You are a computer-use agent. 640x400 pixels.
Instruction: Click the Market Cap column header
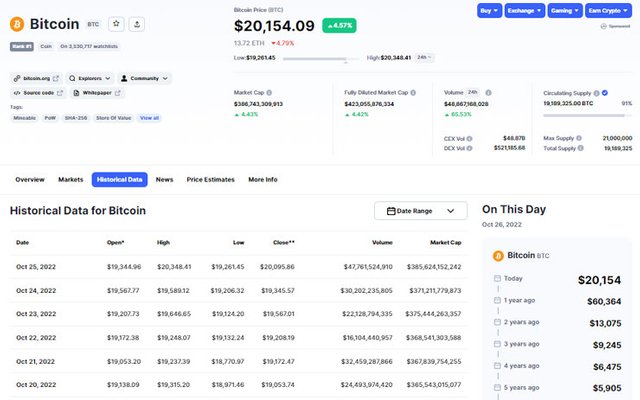[445, 242]
